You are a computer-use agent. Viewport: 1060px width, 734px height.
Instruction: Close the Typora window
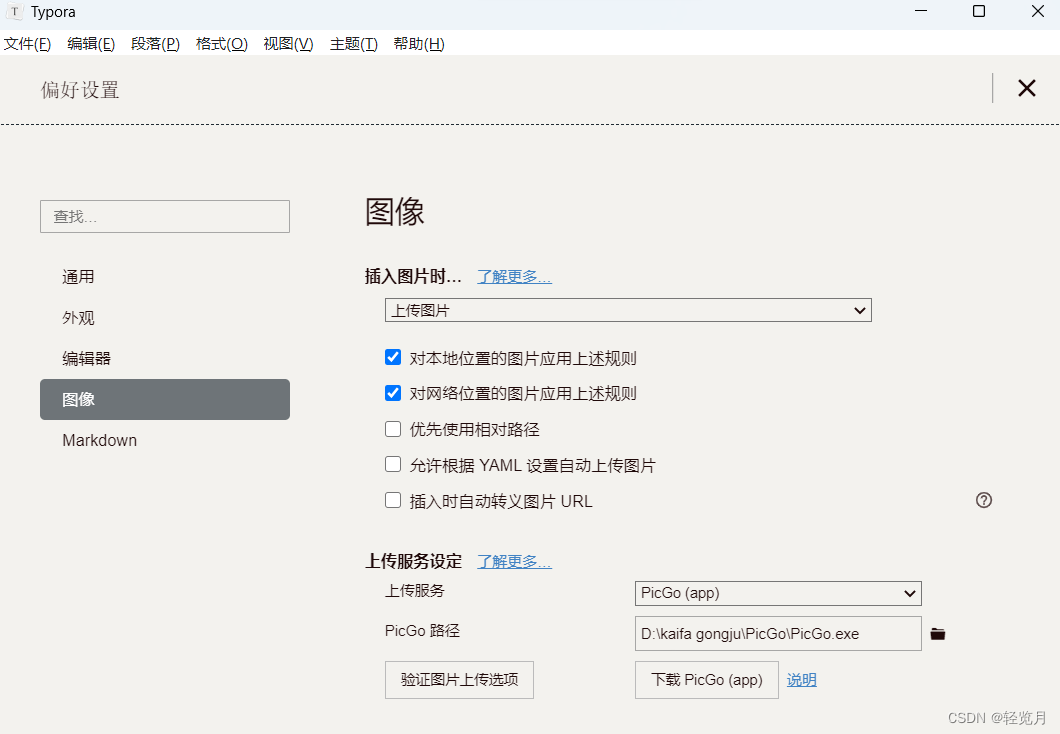point(1038,11)
